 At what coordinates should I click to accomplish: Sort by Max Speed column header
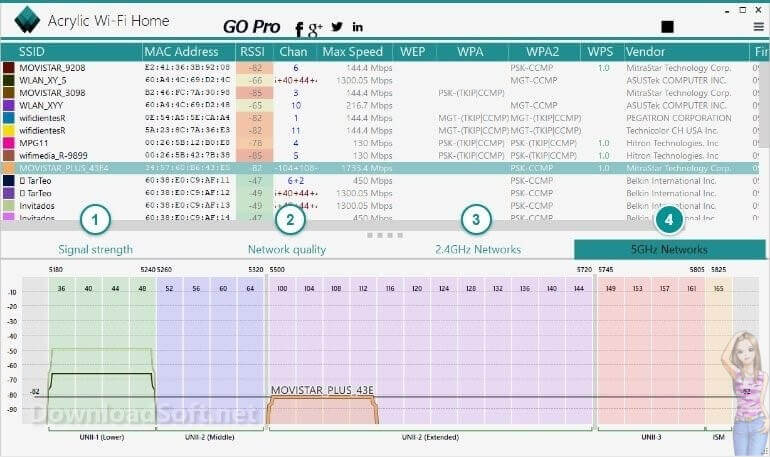coord(355,52)
